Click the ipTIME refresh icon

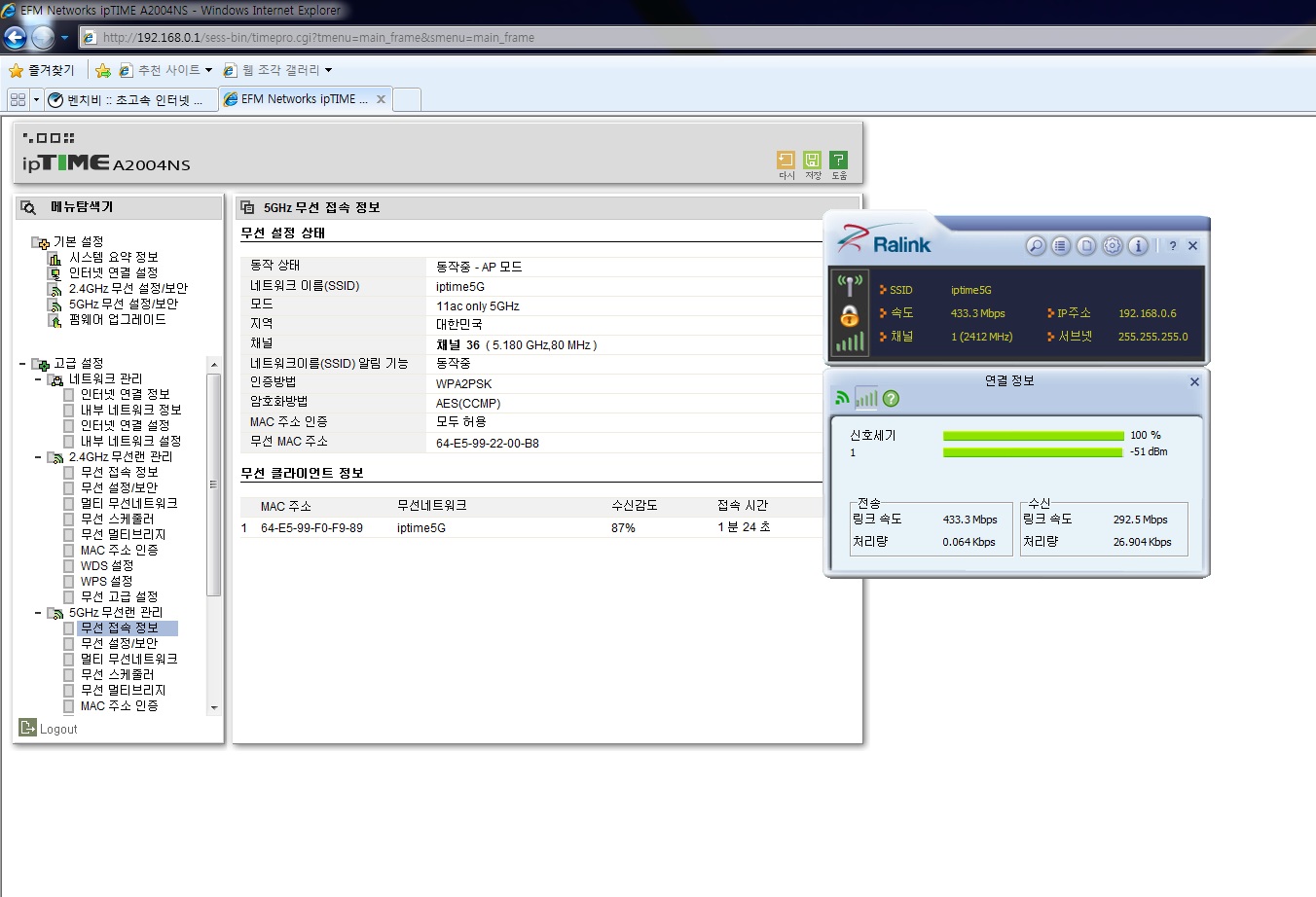pos(786,161)
